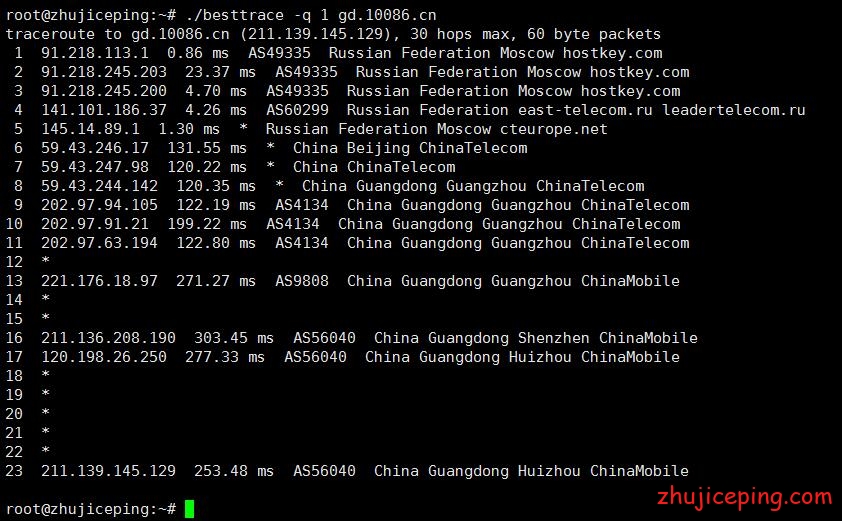Click the green terminal cursor block

pyautogui.click(x=189, y=509)
